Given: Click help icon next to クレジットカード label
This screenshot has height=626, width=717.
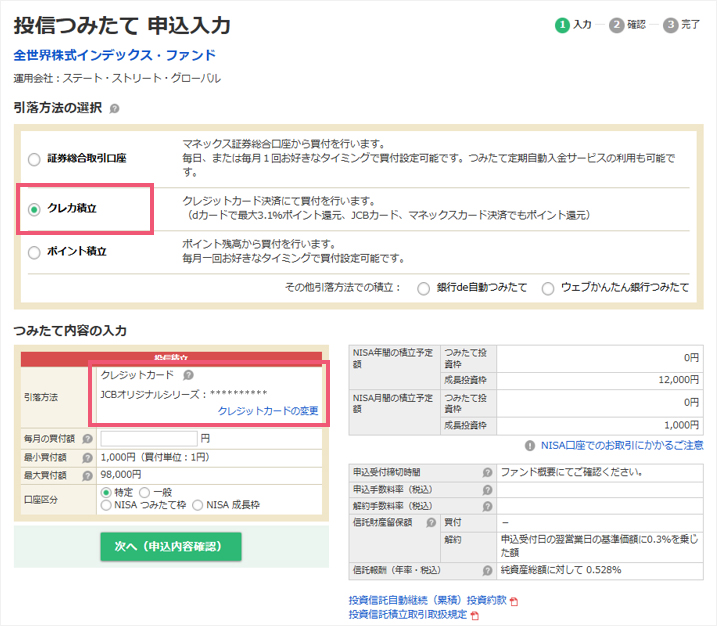Looking at the screenshot, I should (188, 375).
